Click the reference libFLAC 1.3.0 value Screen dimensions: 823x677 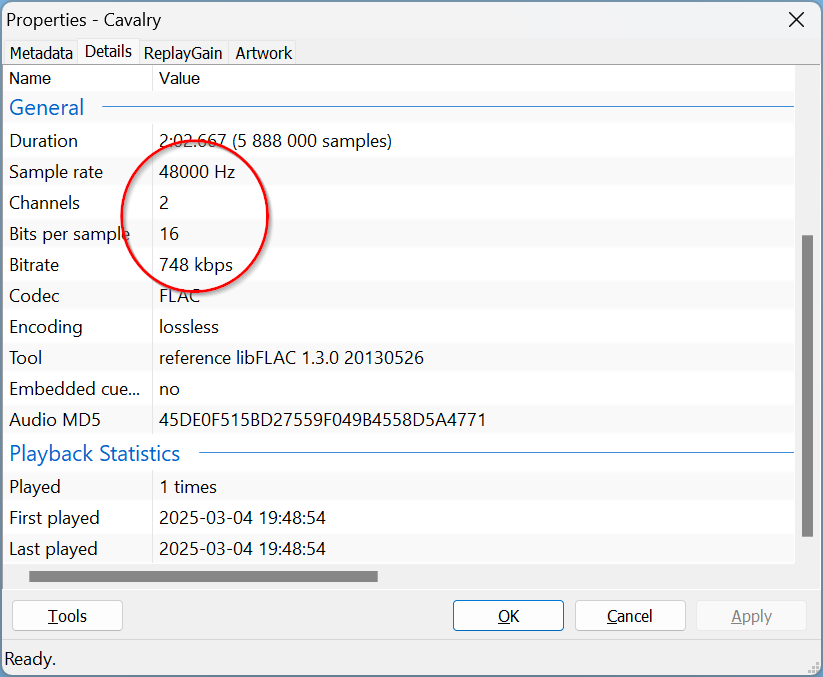(291, 357)
